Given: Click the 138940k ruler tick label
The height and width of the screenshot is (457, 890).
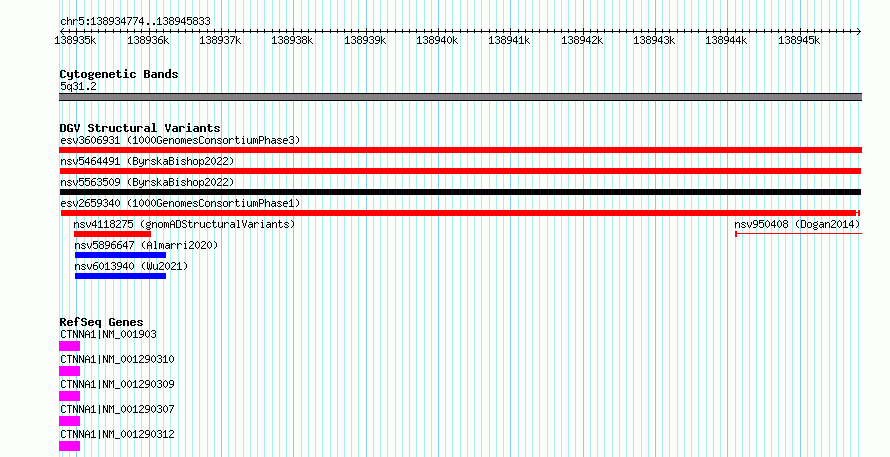Looking at the screenshot, I should (437, 40).
